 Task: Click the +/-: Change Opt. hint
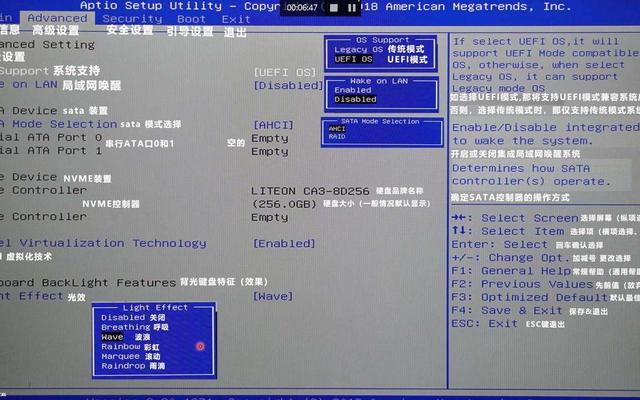click(x=510, y=258)
